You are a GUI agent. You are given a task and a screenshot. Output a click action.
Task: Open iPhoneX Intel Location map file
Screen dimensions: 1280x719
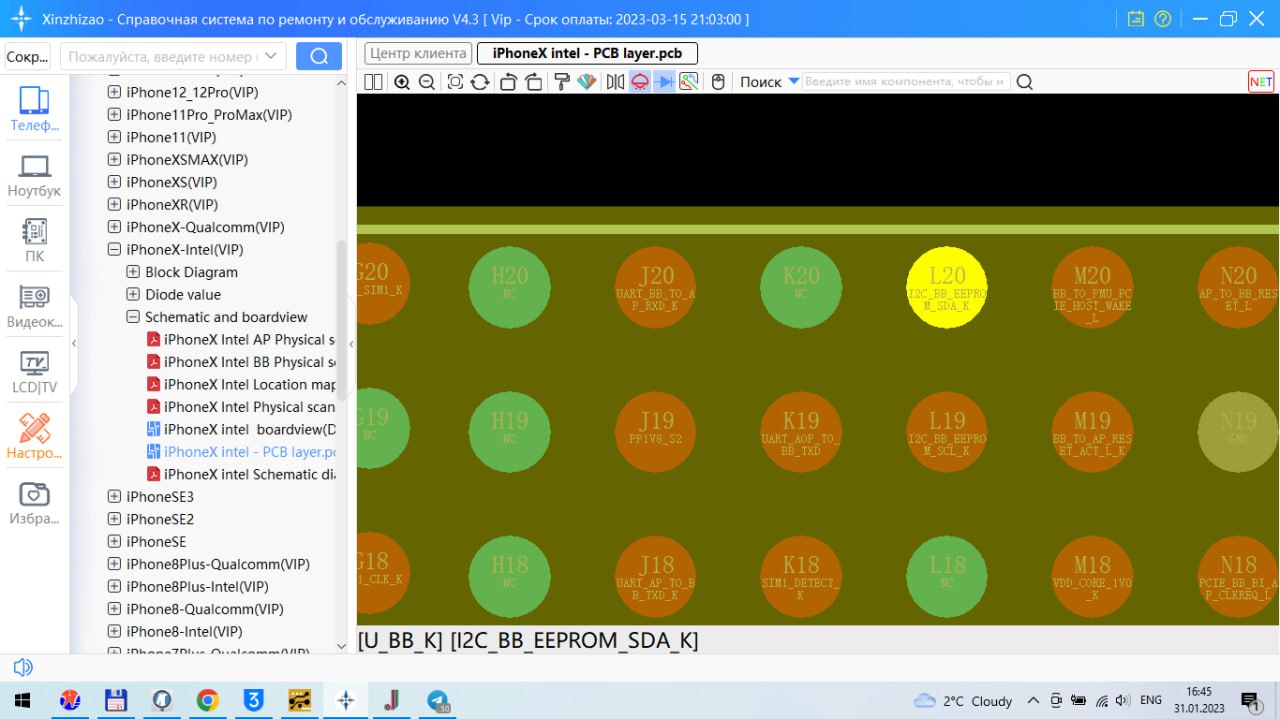point(241,385)
